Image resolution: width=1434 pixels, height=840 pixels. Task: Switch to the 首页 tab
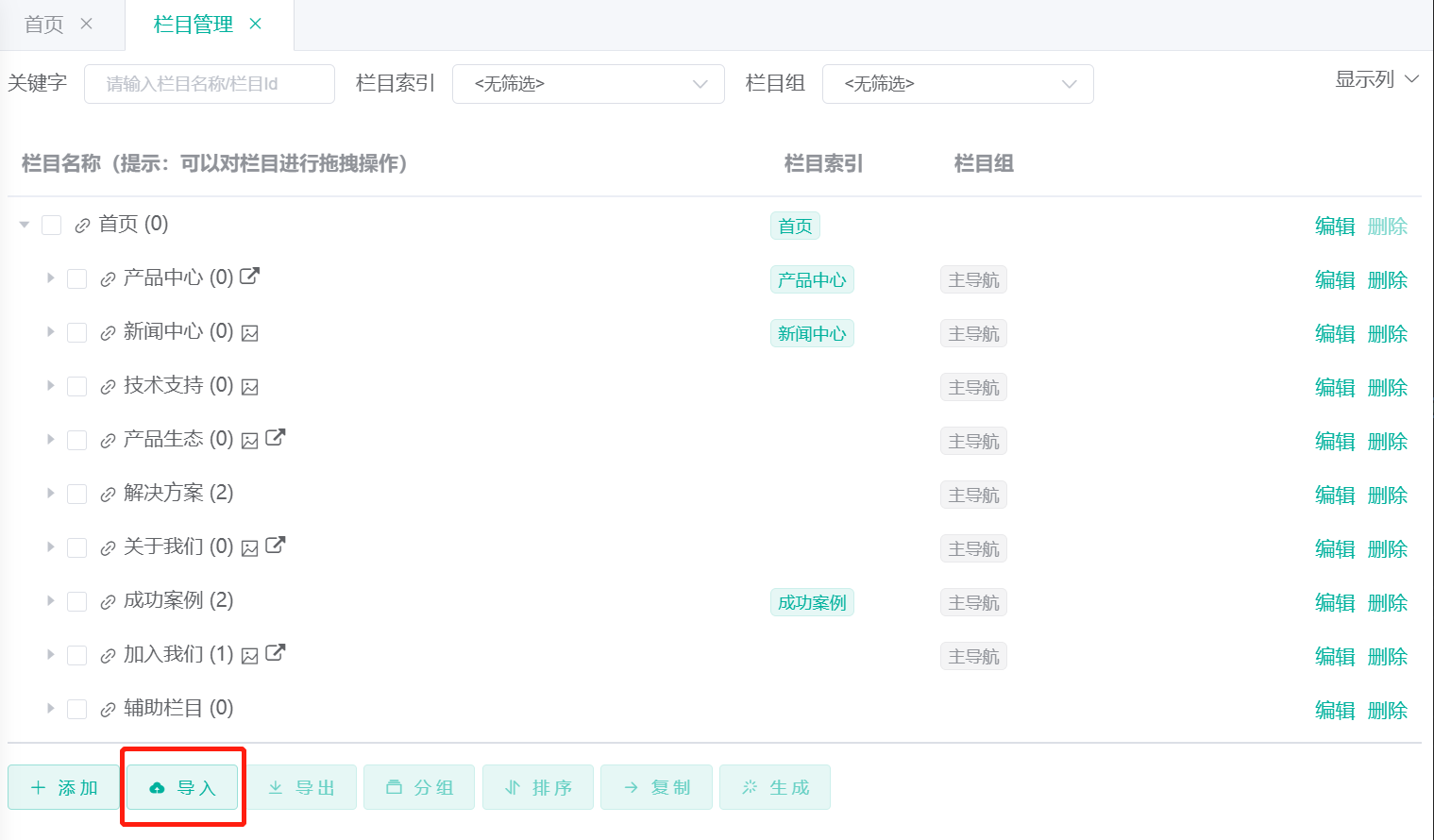[x=44, y=25]
